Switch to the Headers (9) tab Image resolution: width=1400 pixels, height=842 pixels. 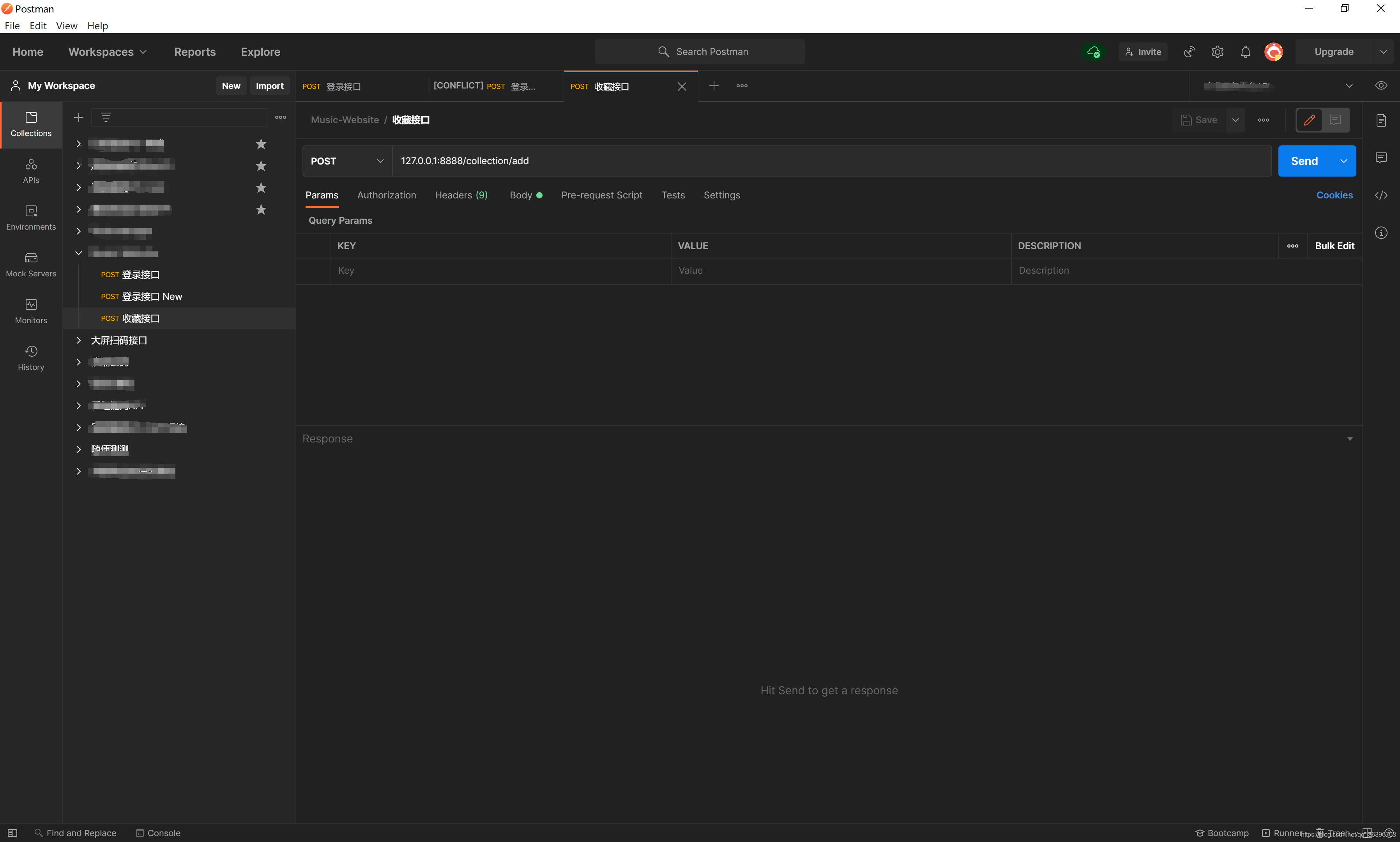click(x=461, y=195)
